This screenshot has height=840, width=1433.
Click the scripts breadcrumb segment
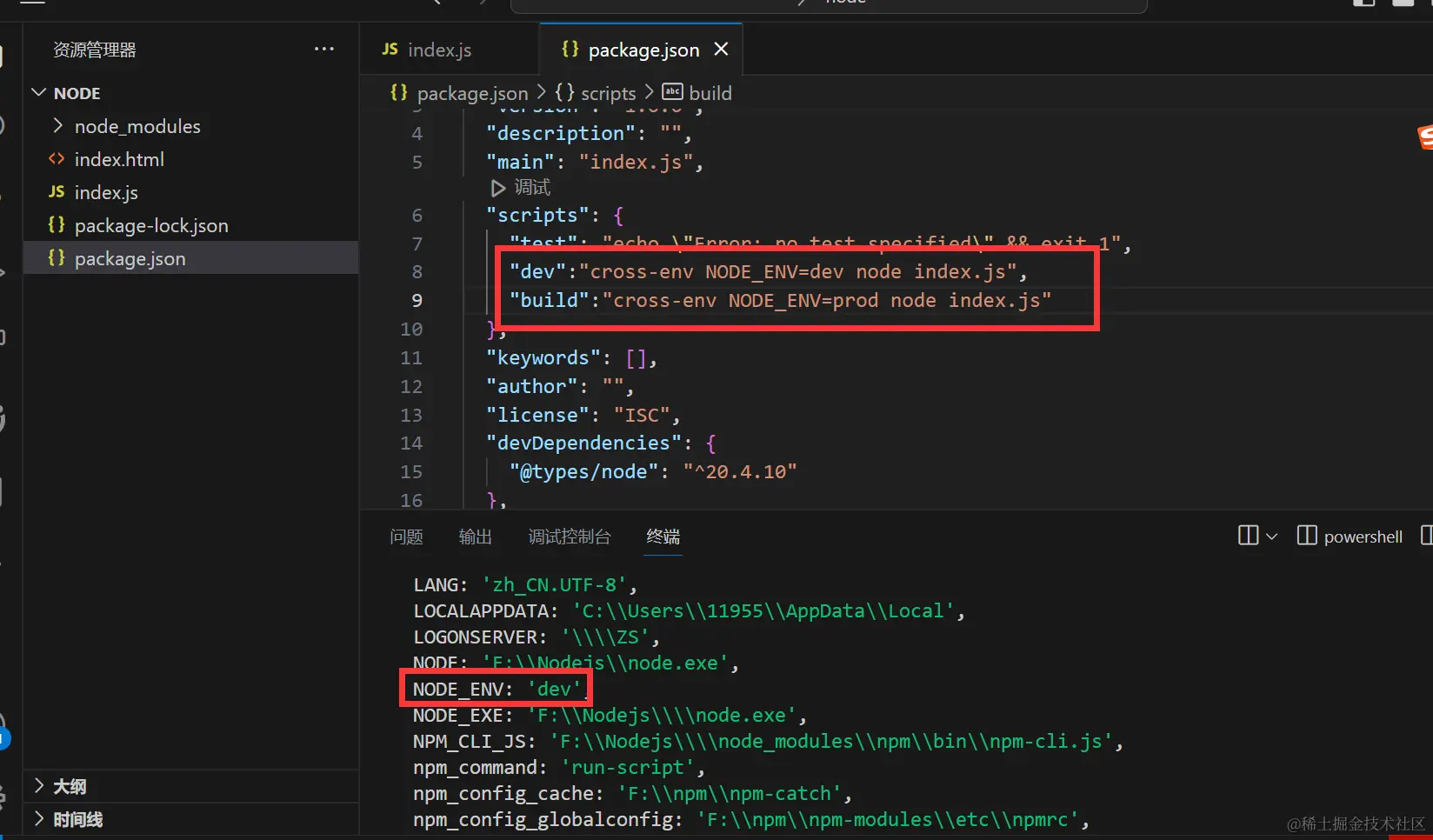tap(608, 93)
